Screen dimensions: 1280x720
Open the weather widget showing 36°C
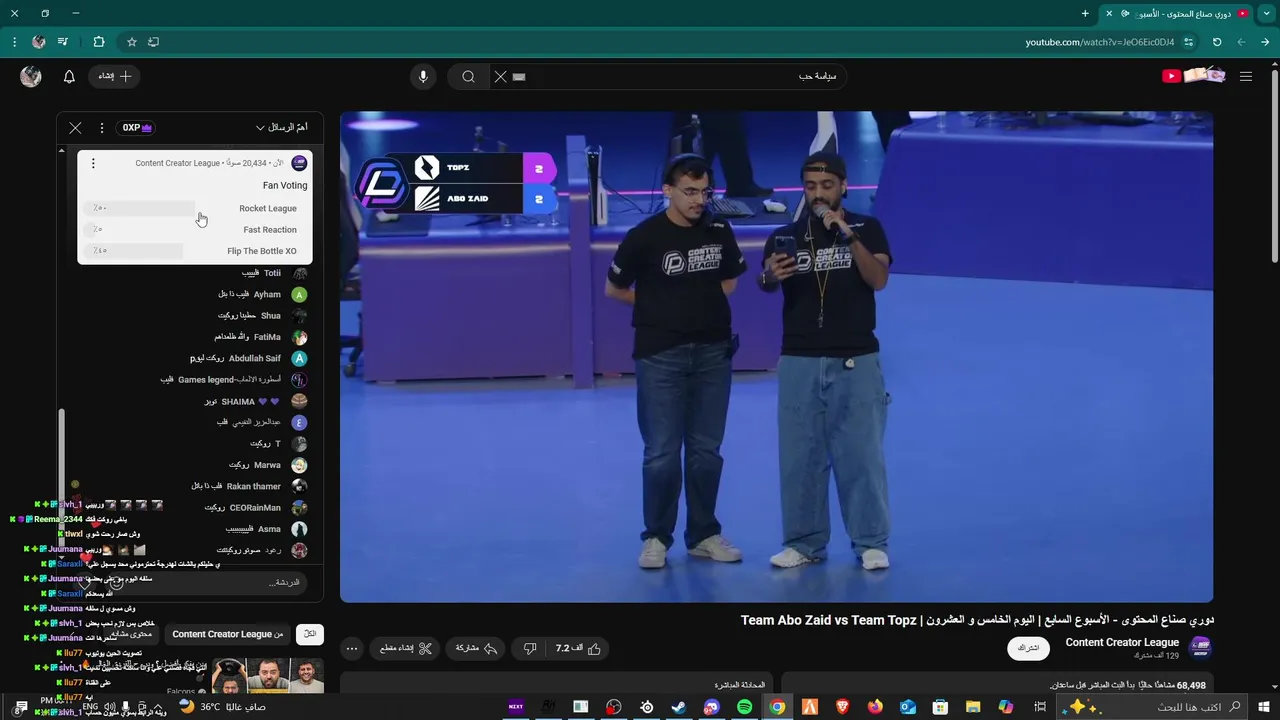(x=222, y=707)
